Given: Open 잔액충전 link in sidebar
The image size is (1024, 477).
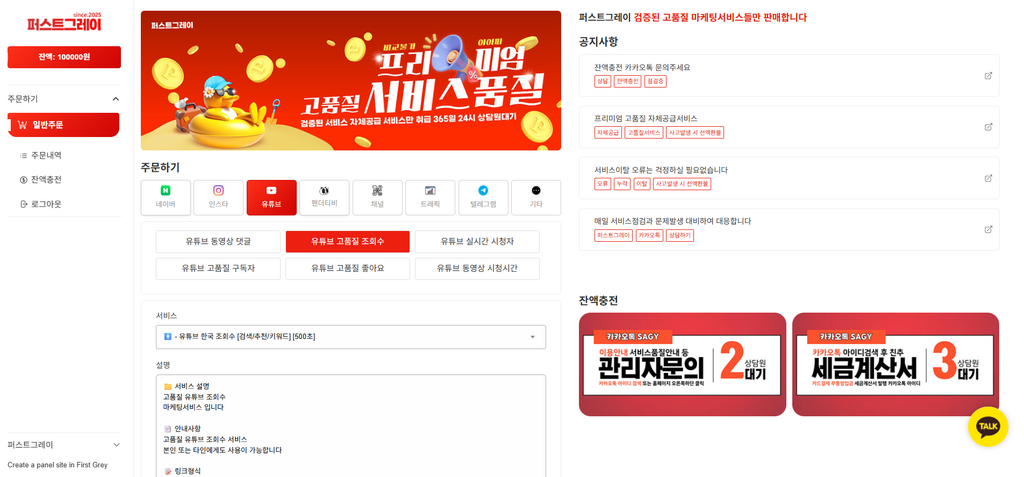Looking at the screenshot, I should (46, 180).
